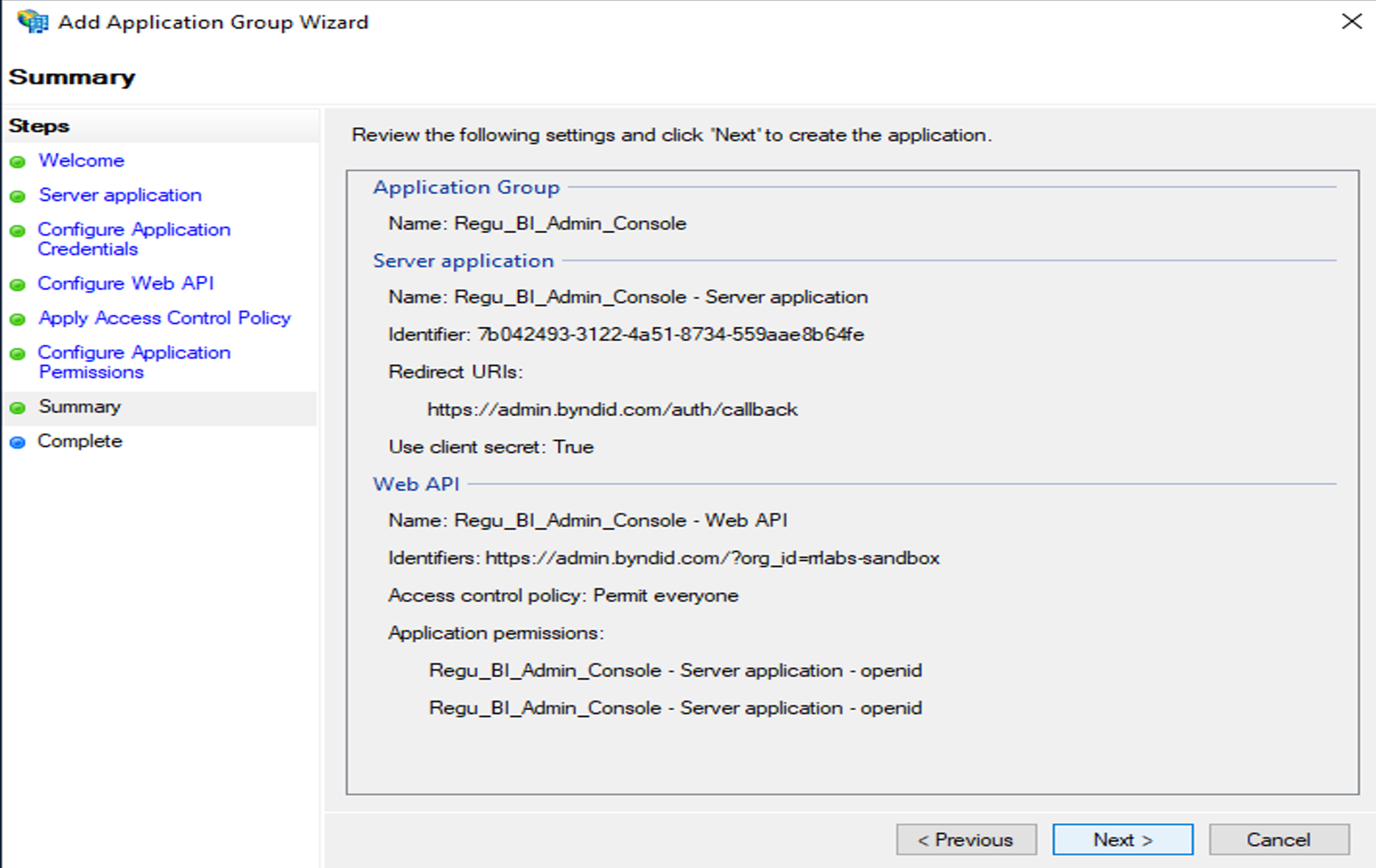Click the green status dot beside Welcome

[17, 161]
